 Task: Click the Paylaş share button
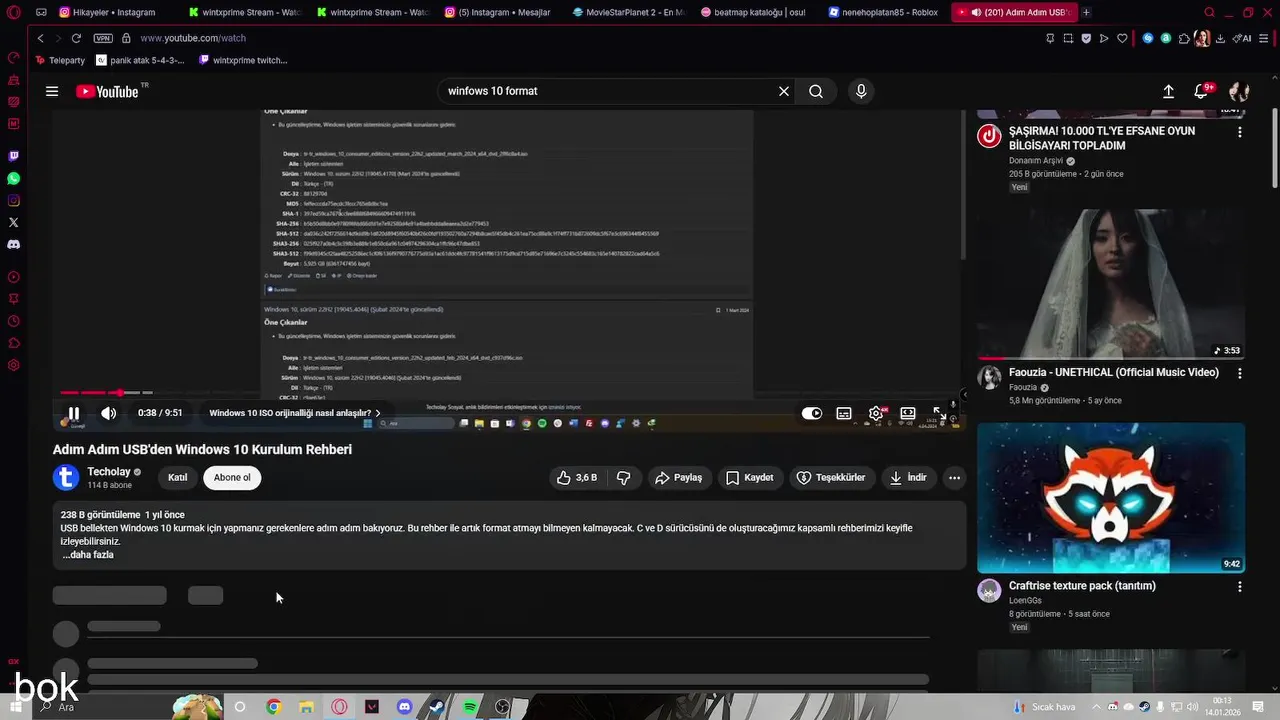679,478
